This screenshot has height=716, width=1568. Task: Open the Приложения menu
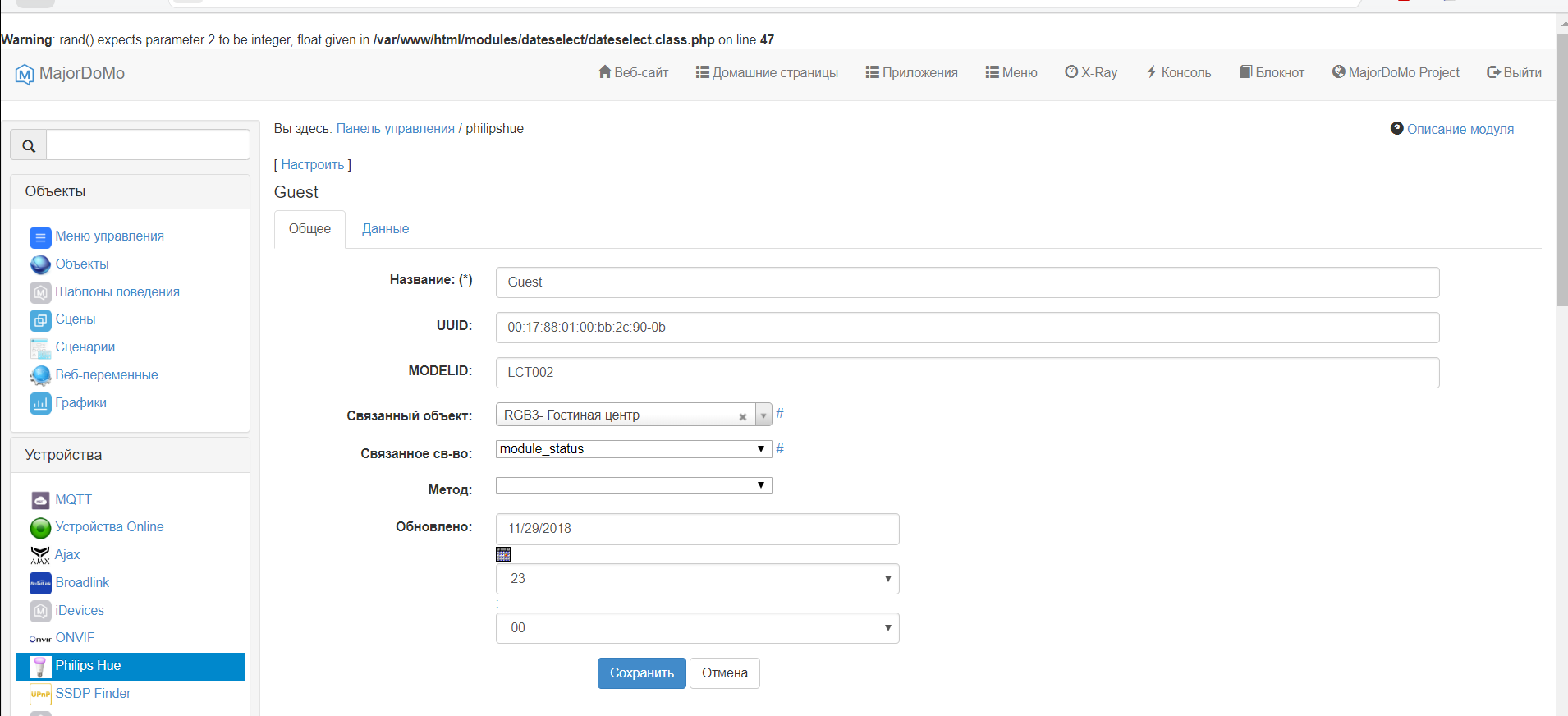click(911, 72)
